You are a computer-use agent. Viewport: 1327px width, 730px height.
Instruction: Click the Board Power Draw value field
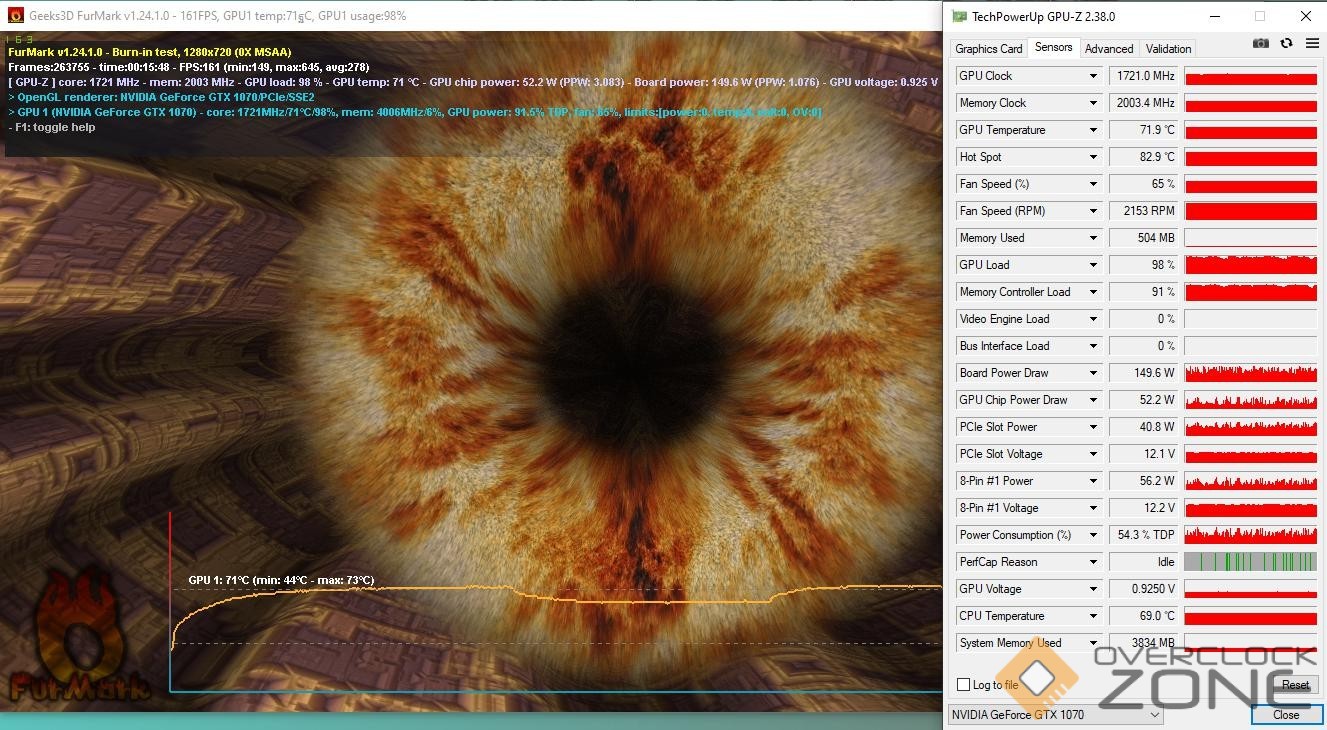coord(1143,373)
